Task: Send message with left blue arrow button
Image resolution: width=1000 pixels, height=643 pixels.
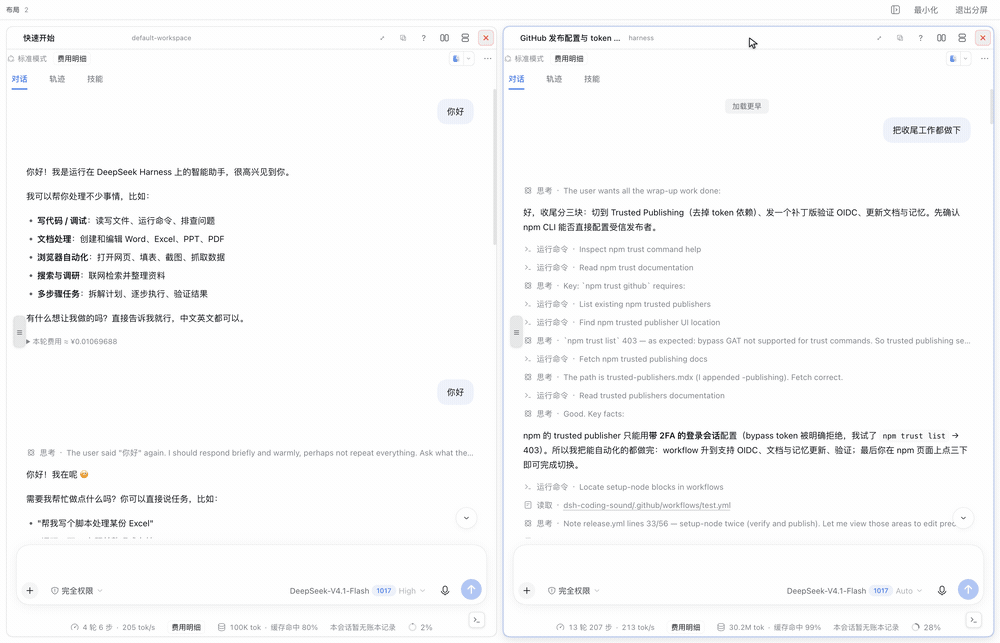Action: (471, 589)
